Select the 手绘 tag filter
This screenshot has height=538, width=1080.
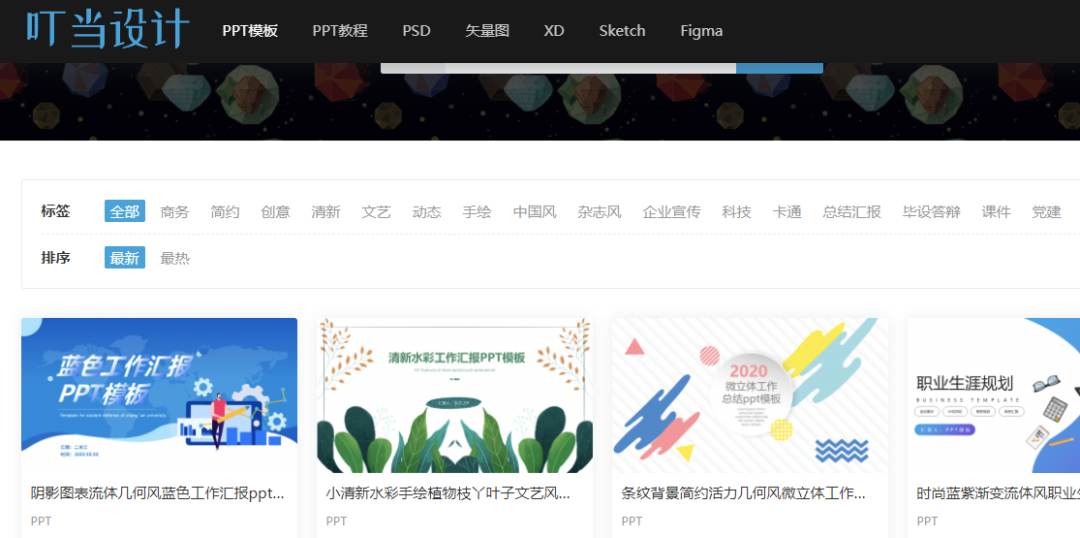click(x=477, y=211)
